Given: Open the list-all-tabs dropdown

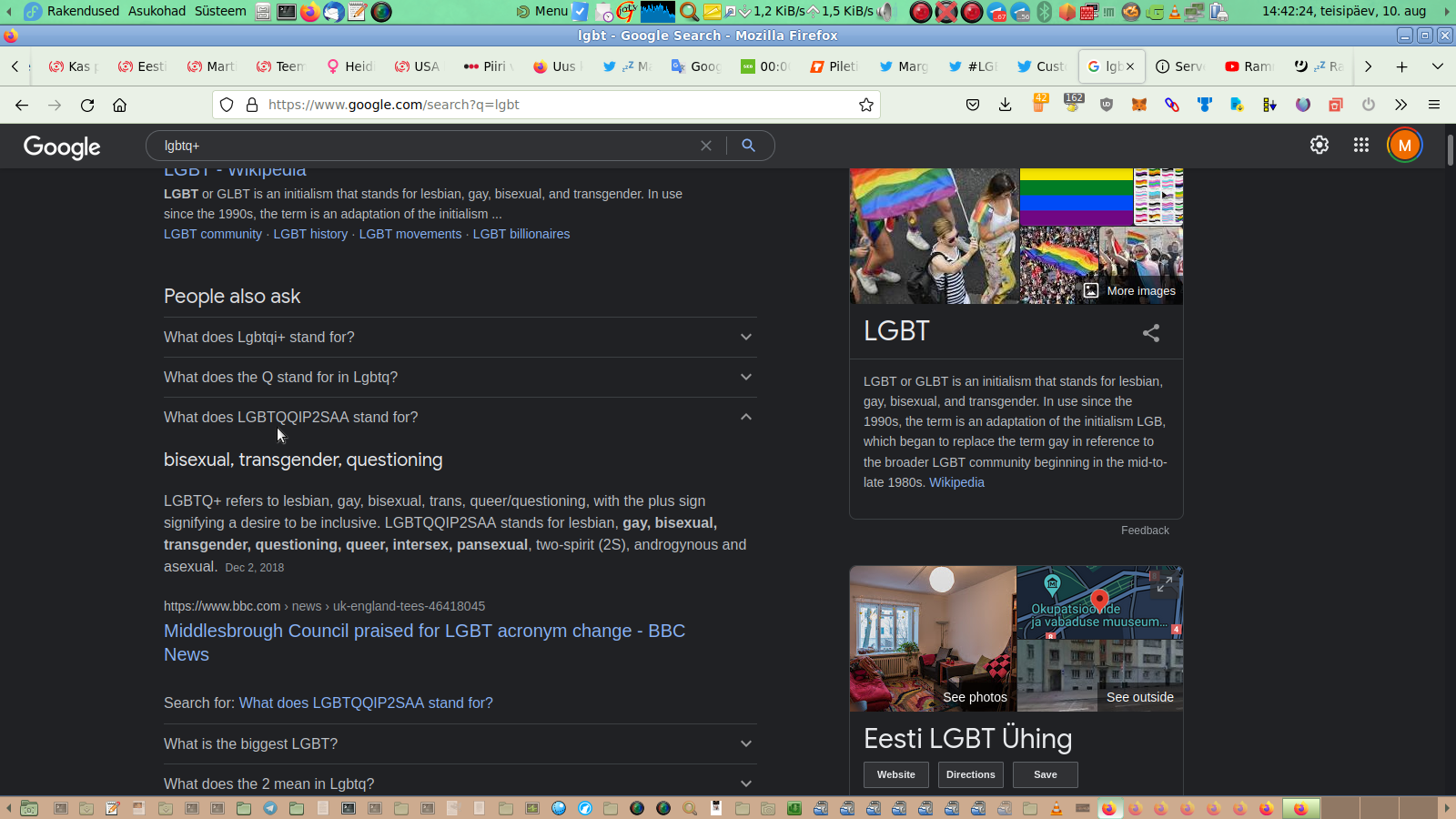Looking at the screenshot, I should (x=1438, y=66).
